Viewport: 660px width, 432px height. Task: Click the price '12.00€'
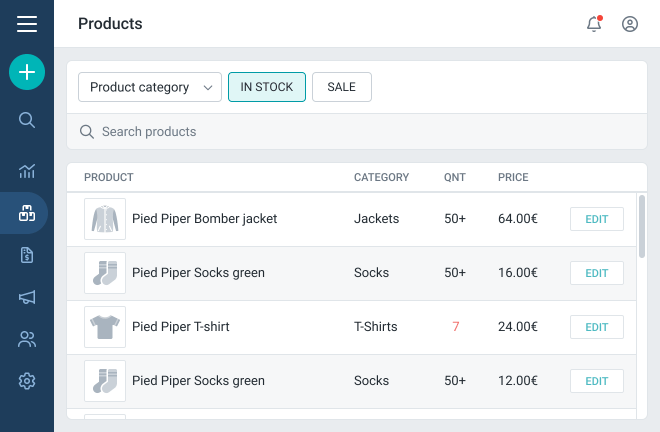pyautogui.click(x=518, y=381)
